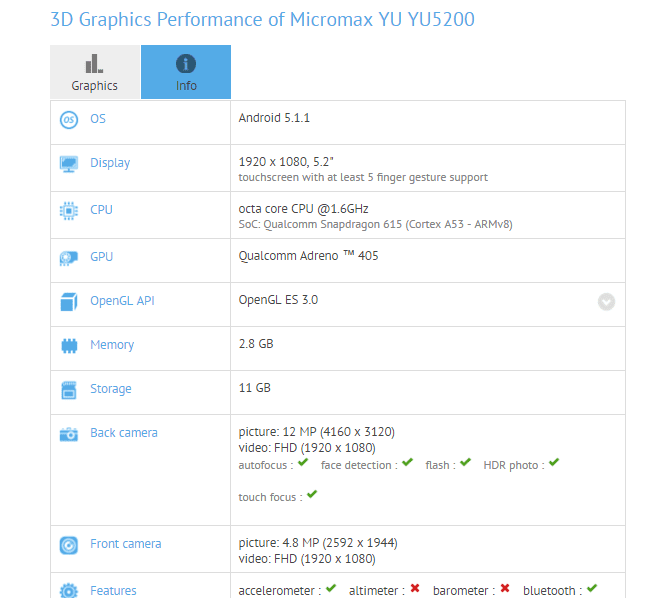Click the front camera video FHD text
The width and height of the screenshot is (657, 598).
pos(307,559)
